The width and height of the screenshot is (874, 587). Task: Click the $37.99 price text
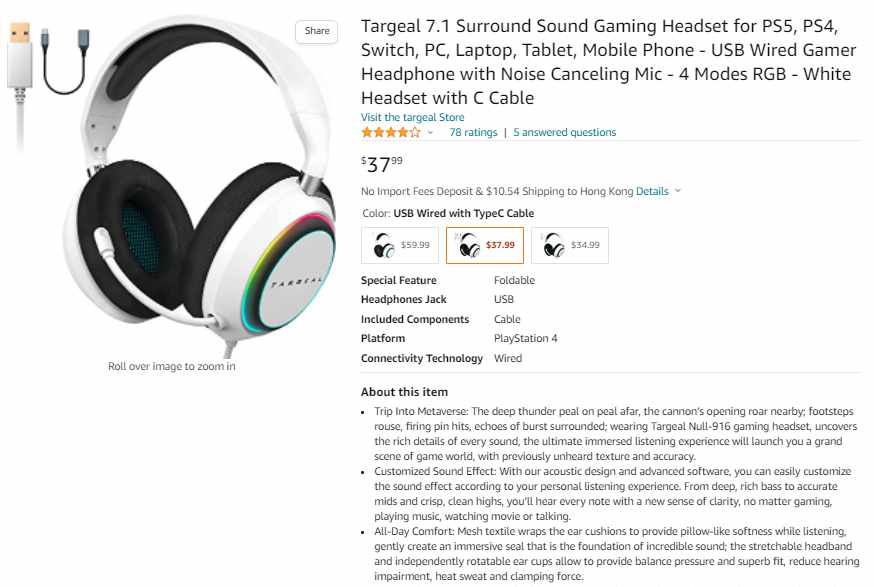click(382, 164)
